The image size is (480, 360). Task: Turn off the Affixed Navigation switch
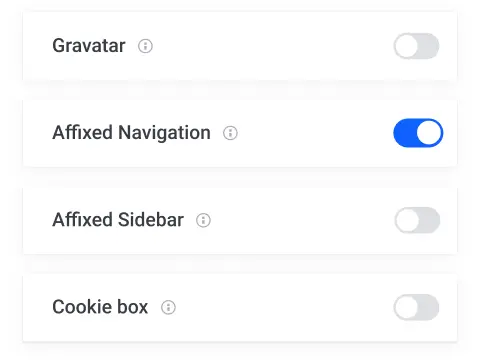pos(418,133)
